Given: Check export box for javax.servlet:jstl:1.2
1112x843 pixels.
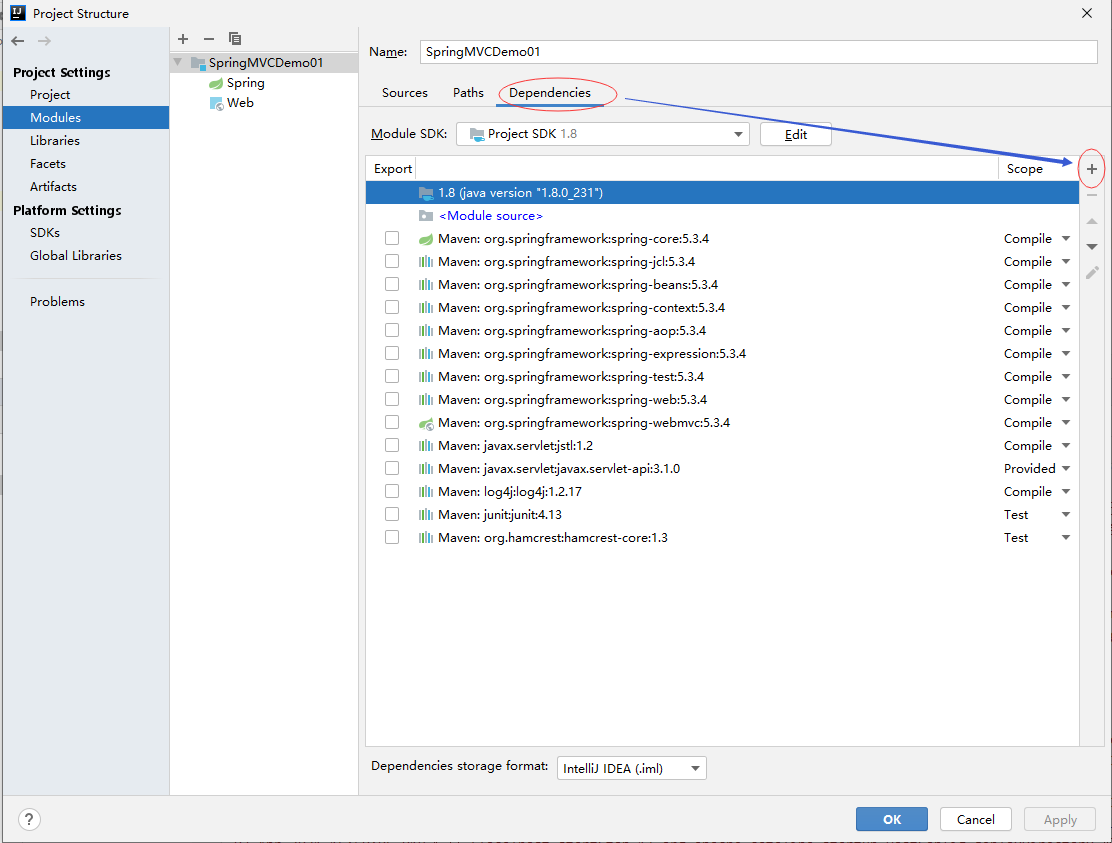Looking at the screenshot, I should (x=392, y=446).
